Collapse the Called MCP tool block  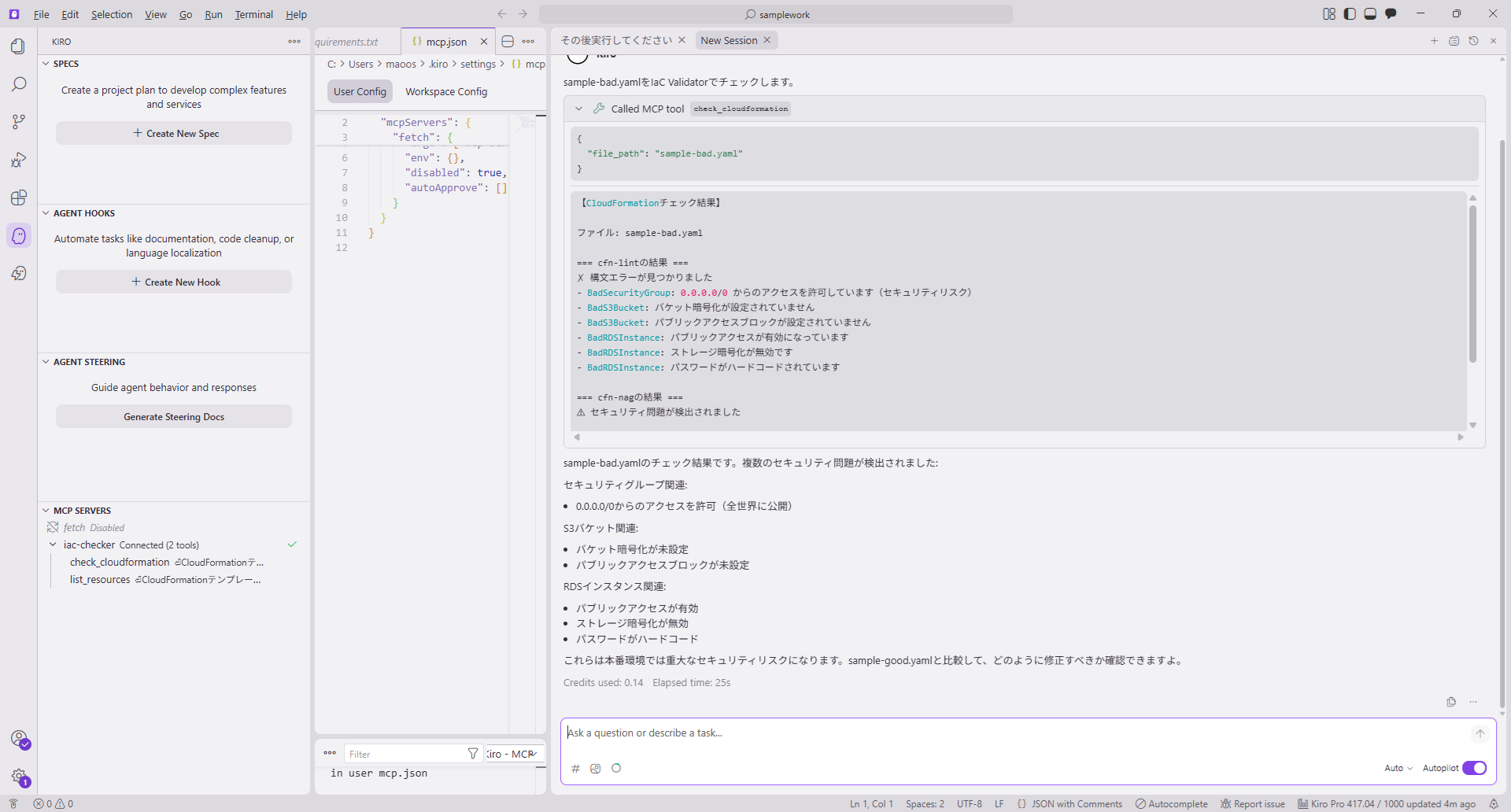578,109
